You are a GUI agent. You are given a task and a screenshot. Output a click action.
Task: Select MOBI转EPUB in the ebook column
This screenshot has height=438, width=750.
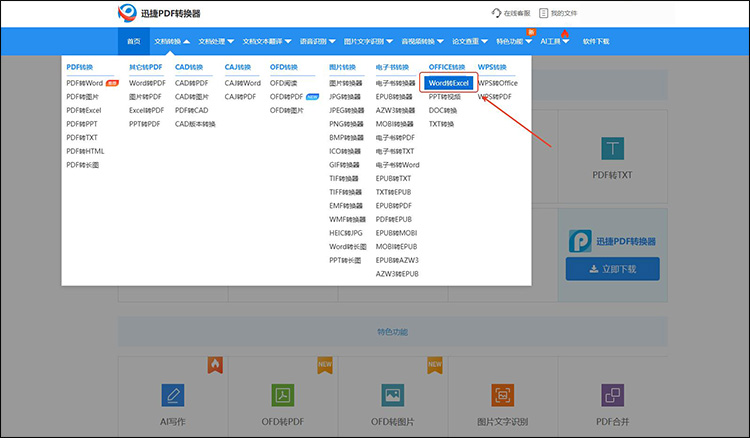coord(397,247)
